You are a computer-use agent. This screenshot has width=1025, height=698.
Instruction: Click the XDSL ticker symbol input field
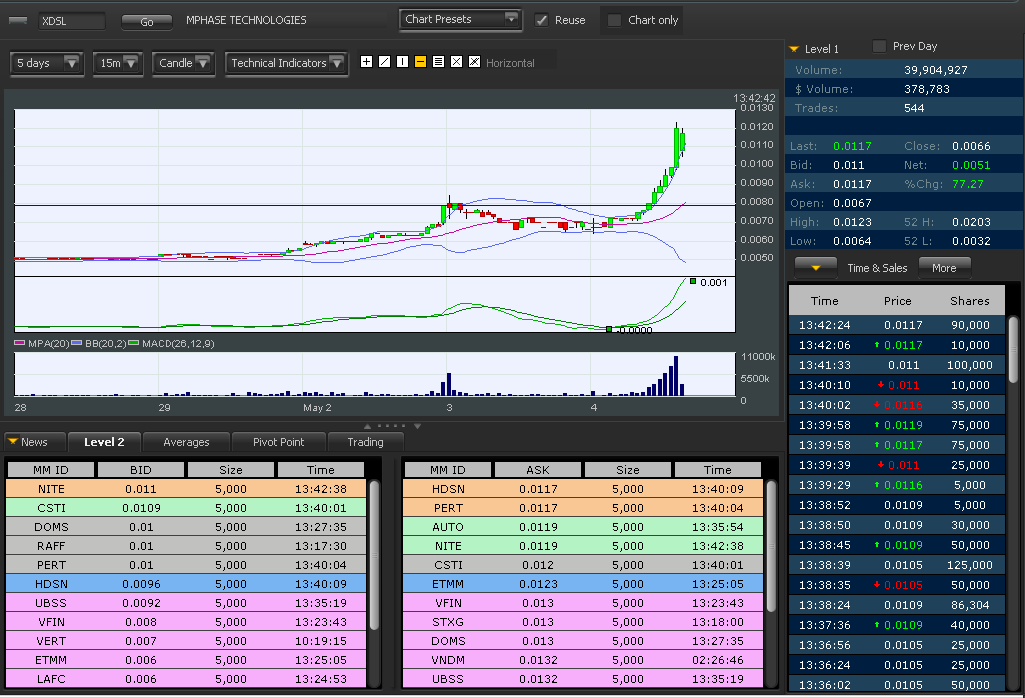[x=70, y=20]
